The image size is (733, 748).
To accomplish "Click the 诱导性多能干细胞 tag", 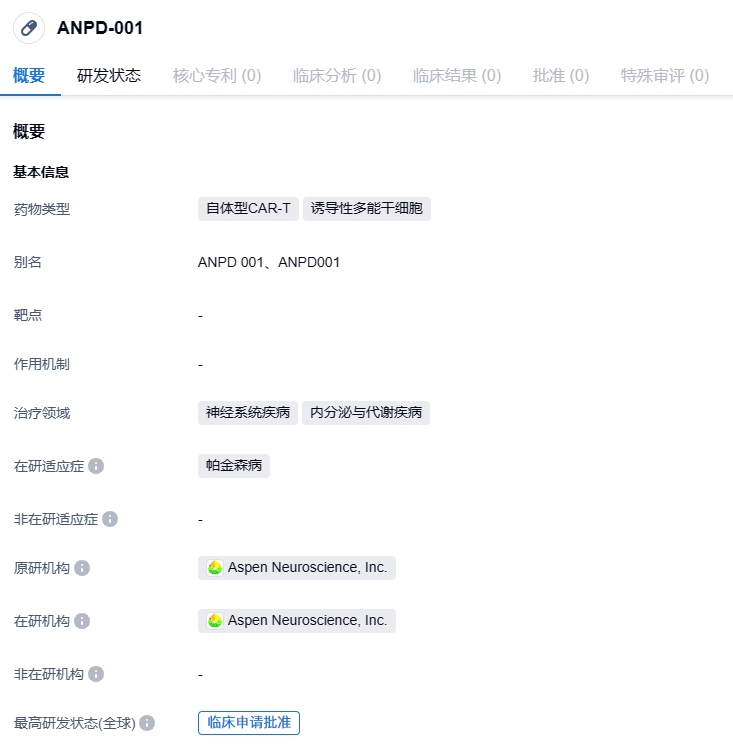I will click(x=367, y=209).
